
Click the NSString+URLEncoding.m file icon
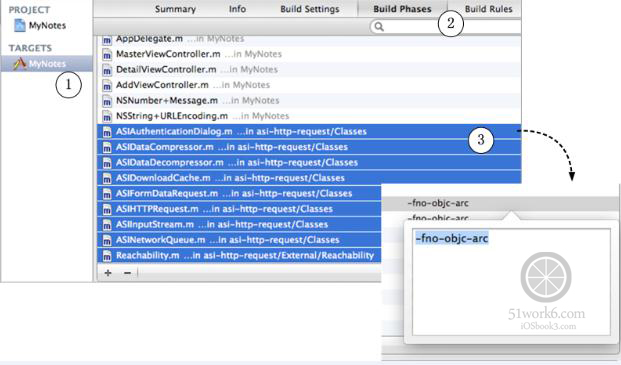(107, 116)
